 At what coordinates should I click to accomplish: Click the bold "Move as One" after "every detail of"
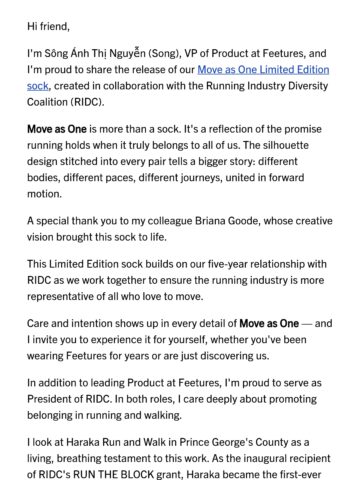(x=269, y=323)
